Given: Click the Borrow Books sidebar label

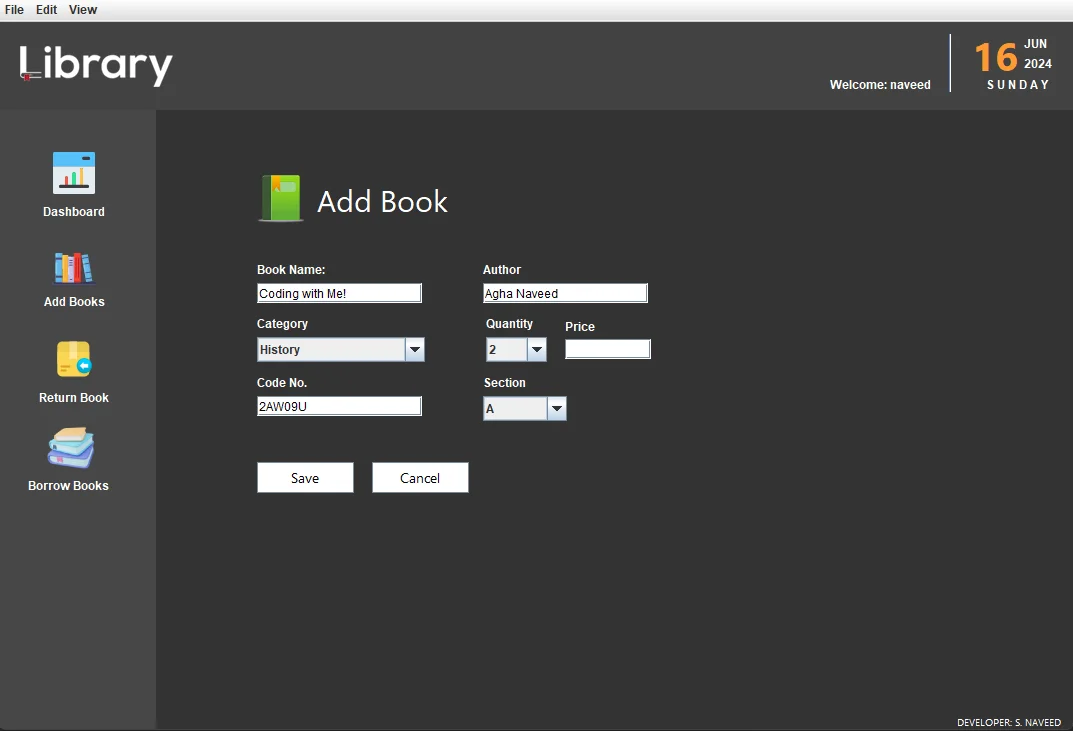Looking at the screenshot, I should (x=68, y=486).
